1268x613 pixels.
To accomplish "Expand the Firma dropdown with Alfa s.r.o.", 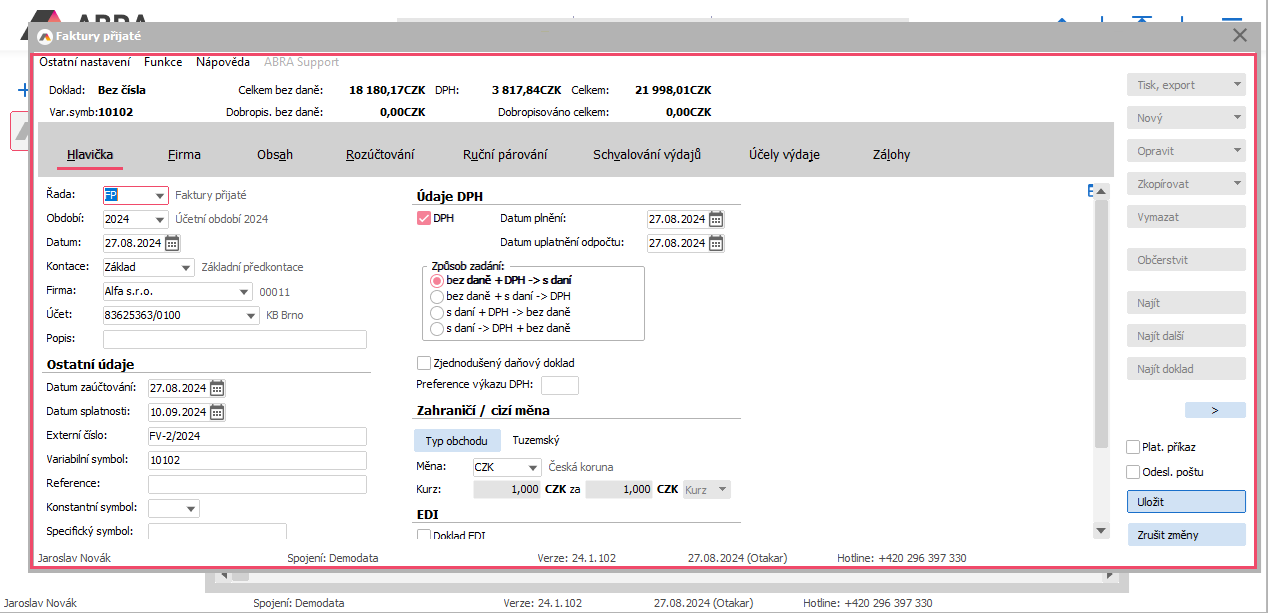I will [244, 292].
